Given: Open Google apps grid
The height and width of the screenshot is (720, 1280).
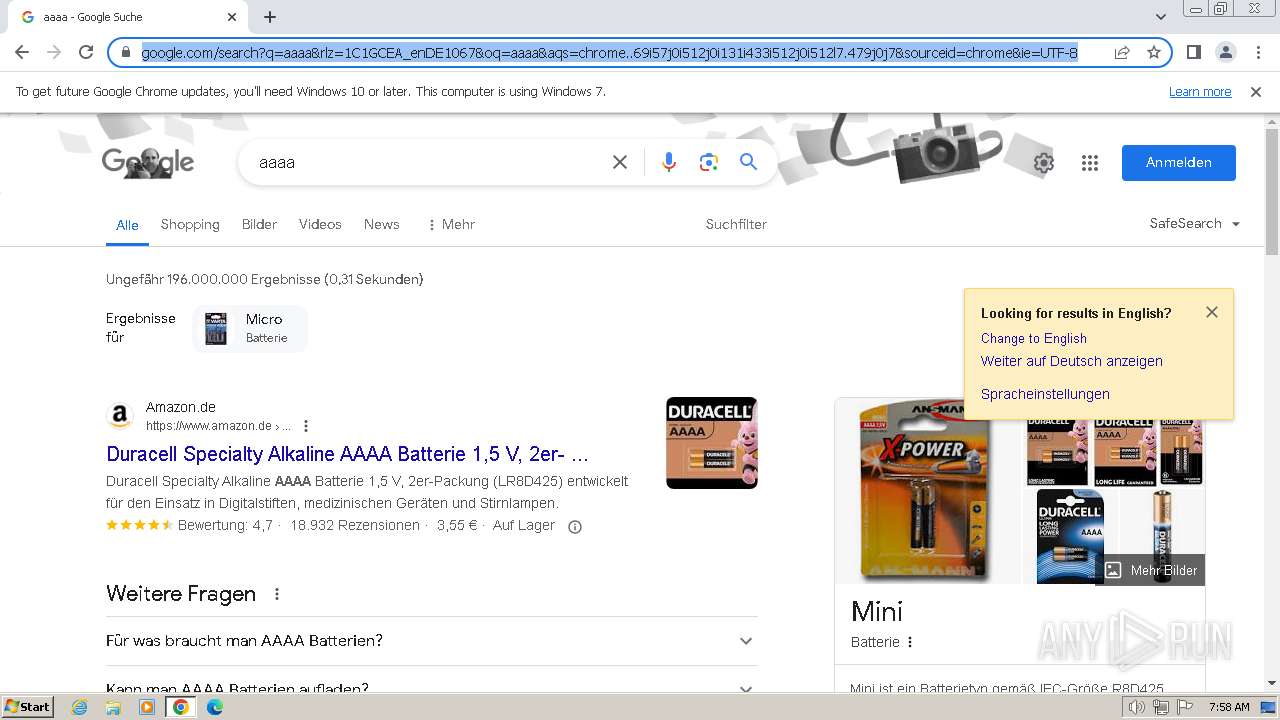Looking at the screenshot, I should click(1090, 163).
